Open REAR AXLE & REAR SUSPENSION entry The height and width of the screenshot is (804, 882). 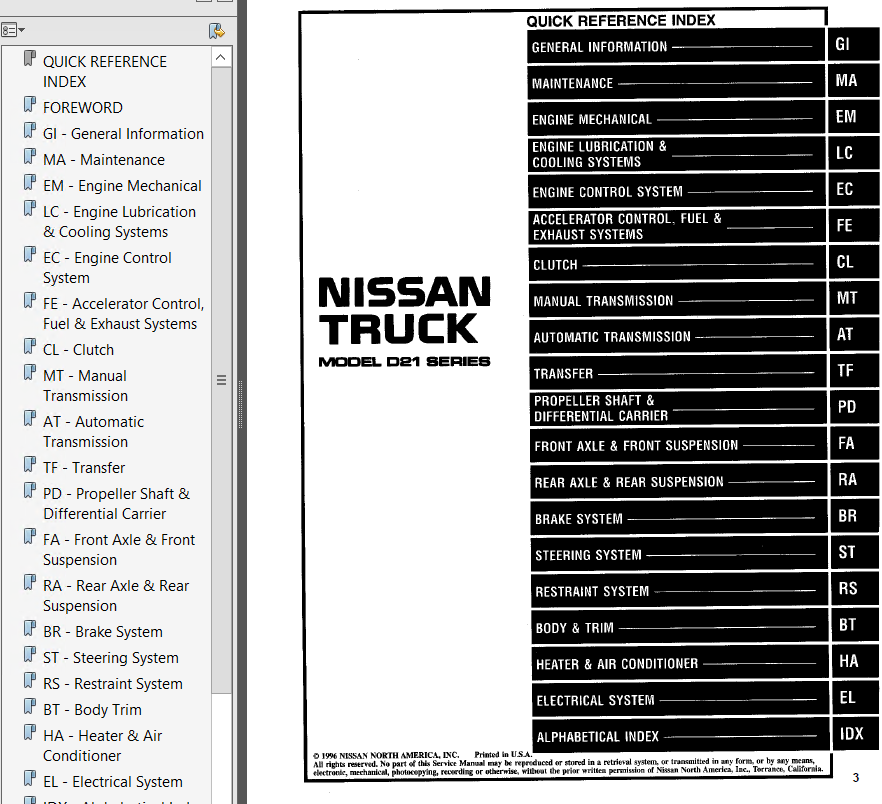click(x=679, y=480)
